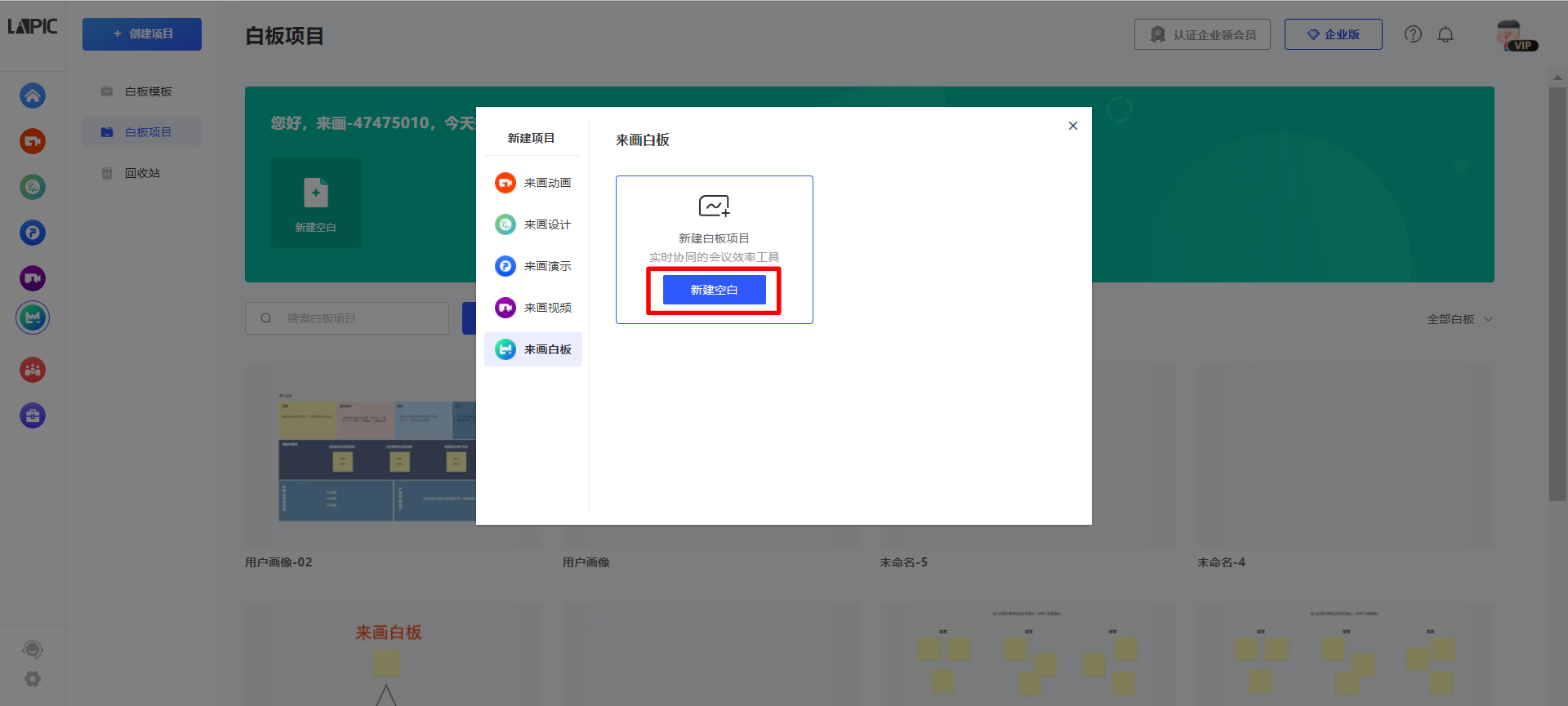Click the 白板项目 page heading
The image size is (1568, 706).
click(x=284, y=36)
